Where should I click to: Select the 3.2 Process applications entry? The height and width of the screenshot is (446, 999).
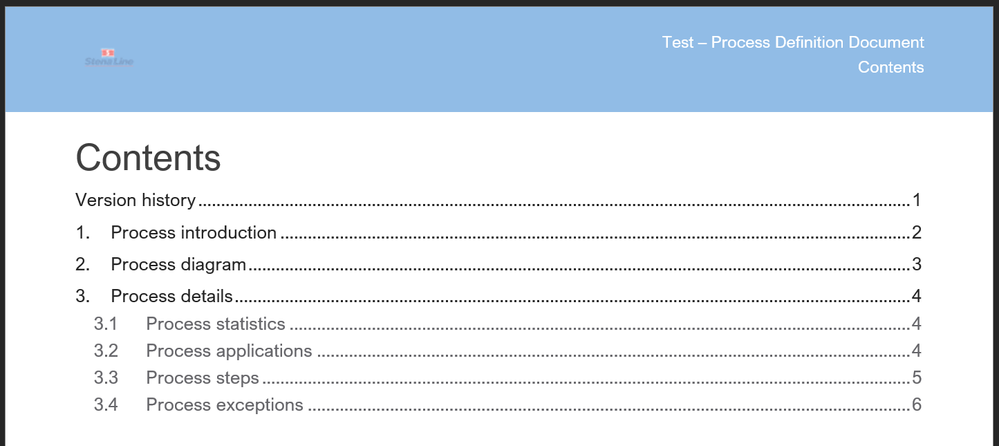point(508,350)
